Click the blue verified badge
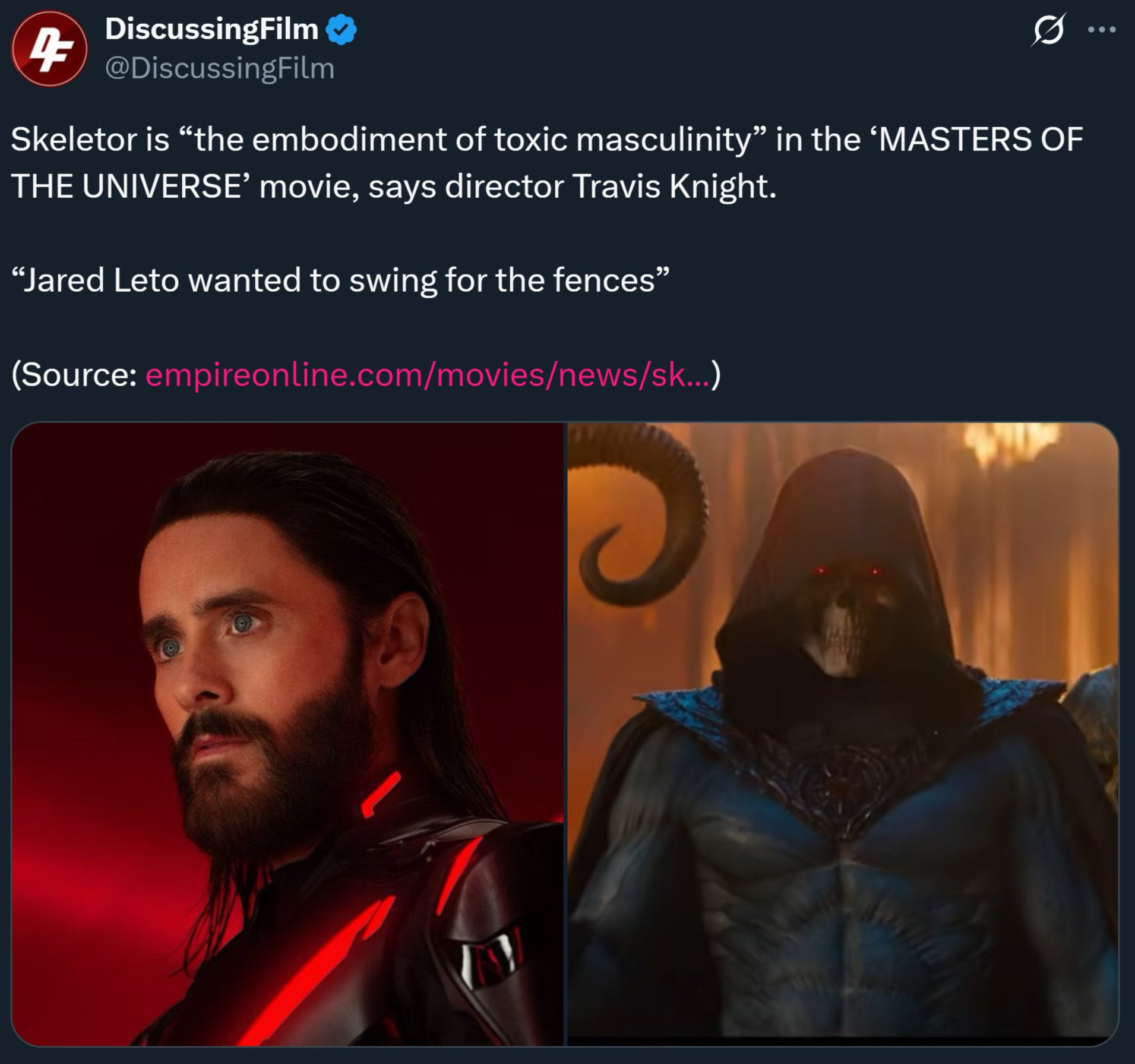Screen dimensions: 1135x1064 341,30
